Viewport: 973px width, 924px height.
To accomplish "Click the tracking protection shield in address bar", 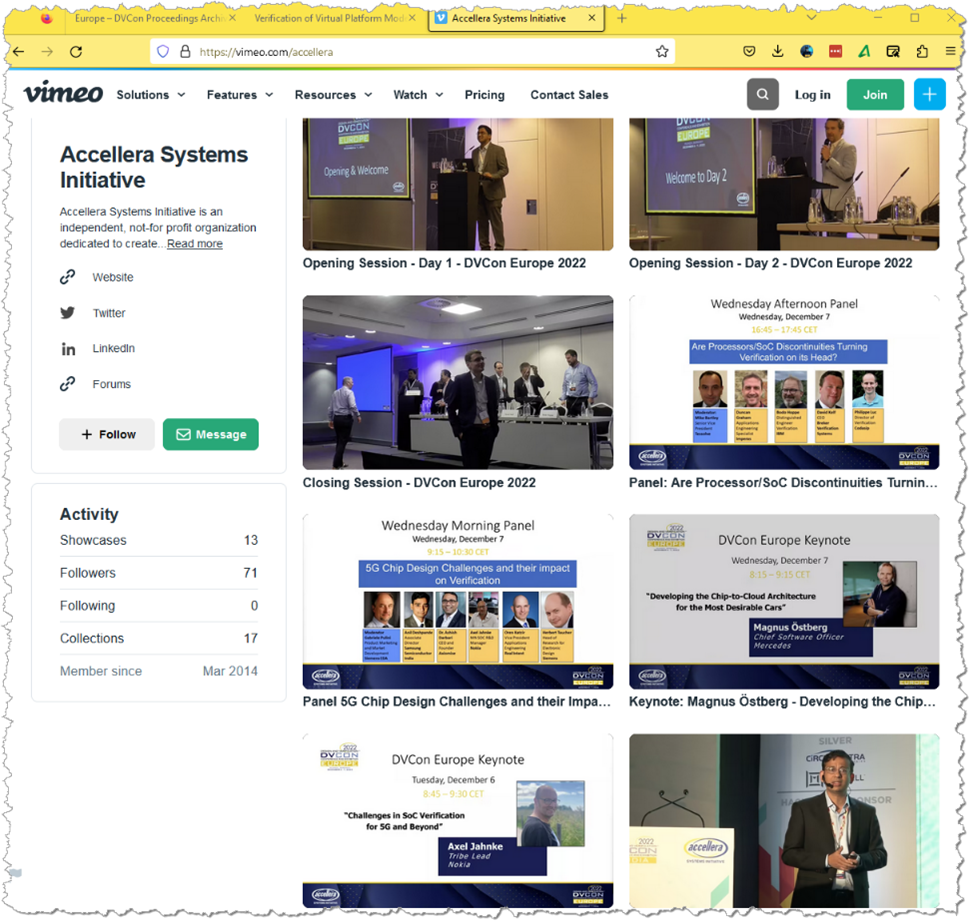I will click(x=163, y=51).
